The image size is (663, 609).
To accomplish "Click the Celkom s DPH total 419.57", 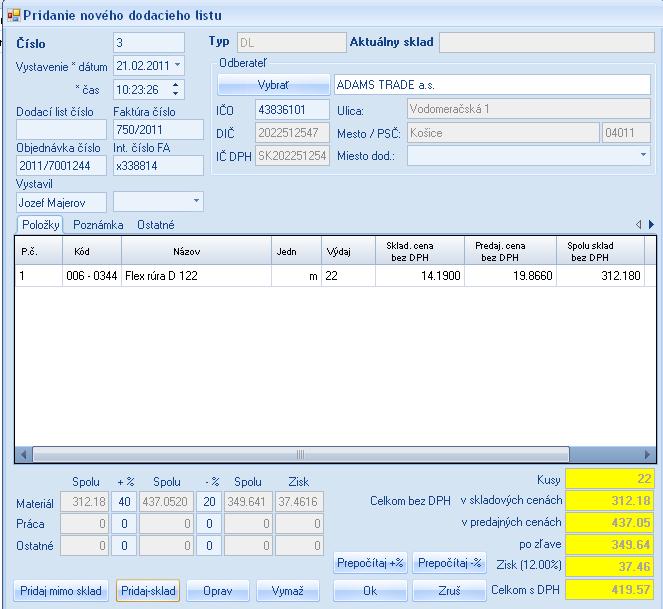I will tap(610, 590).
